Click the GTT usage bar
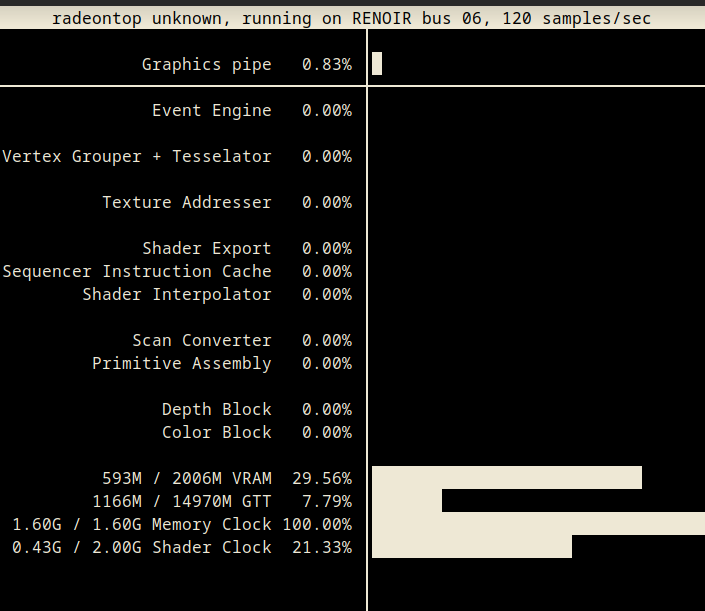705x611 pixels. coord(407,500)
